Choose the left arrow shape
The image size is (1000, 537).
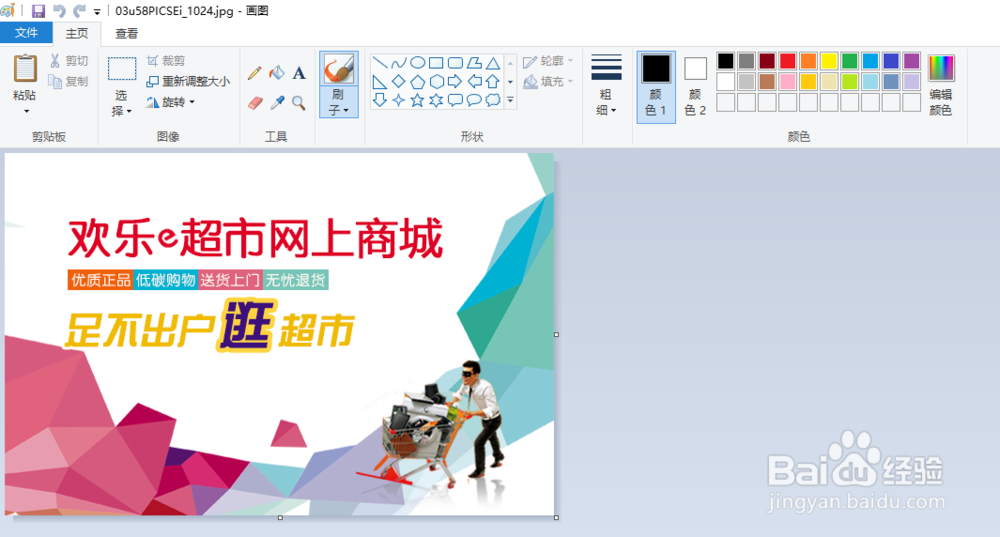(474, 82)
